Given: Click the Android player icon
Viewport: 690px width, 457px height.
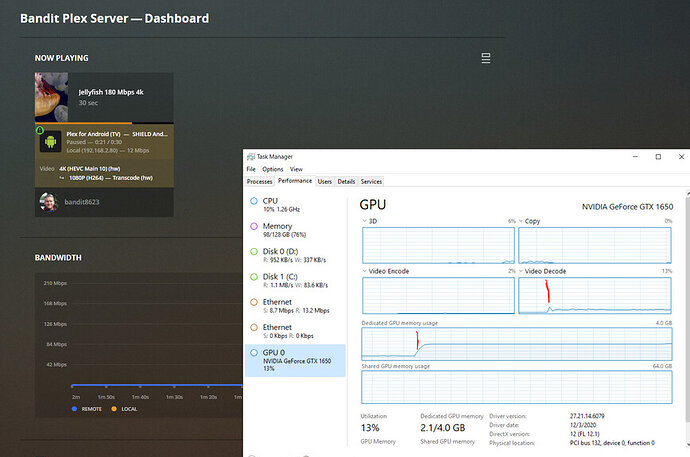Looking at the screenshot, I should pyautogui.click(x=51, y=142).
